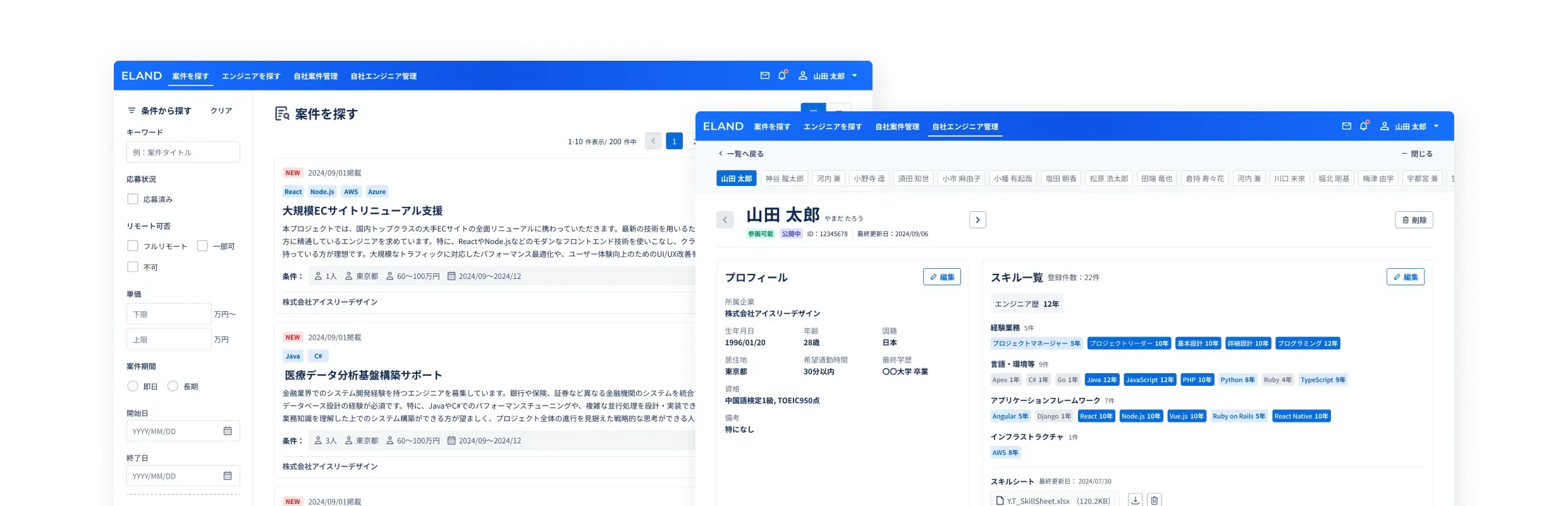This screenshot has height=506, width=1568.
Task: Click the Node.js tag on first job
Action: pyautogui.click(x=322, y=192)
